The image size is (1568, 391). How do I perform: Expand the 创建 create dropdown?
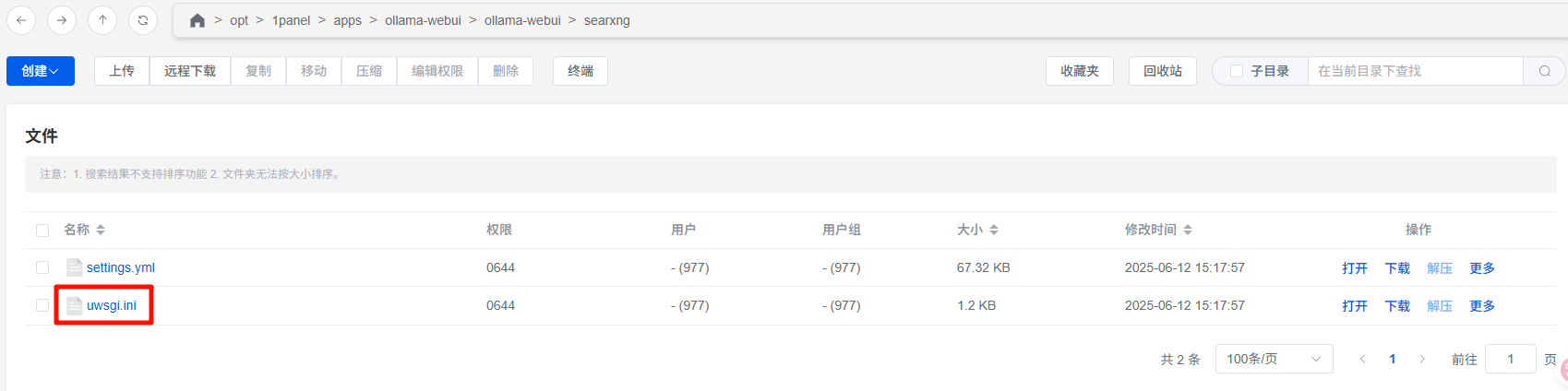pyautogui.click(x=41, y=71)
